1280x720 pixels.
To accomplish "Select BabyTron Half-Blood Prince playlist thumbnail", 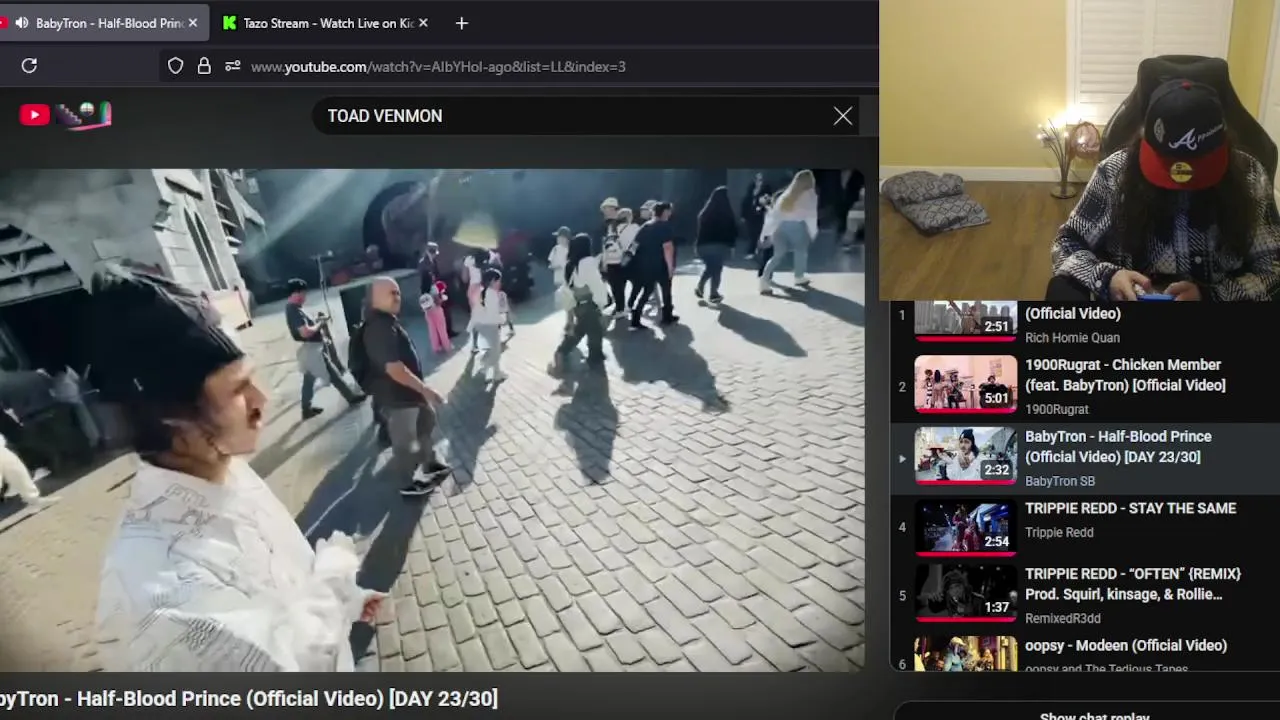I will click(965, 456).
